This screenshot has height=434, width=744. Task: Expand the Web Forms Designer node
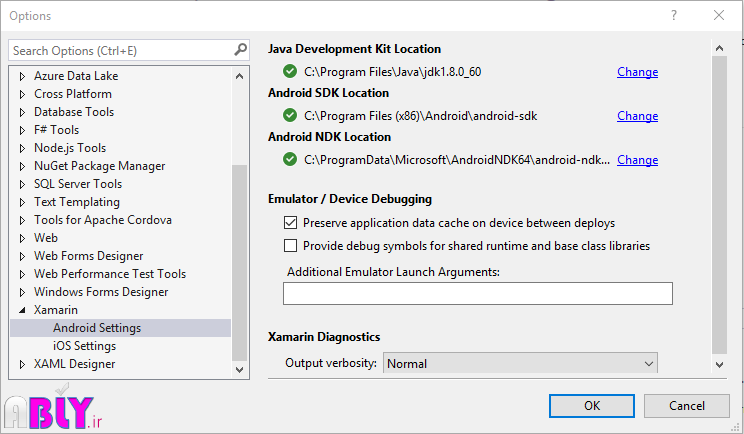(22, 256)
